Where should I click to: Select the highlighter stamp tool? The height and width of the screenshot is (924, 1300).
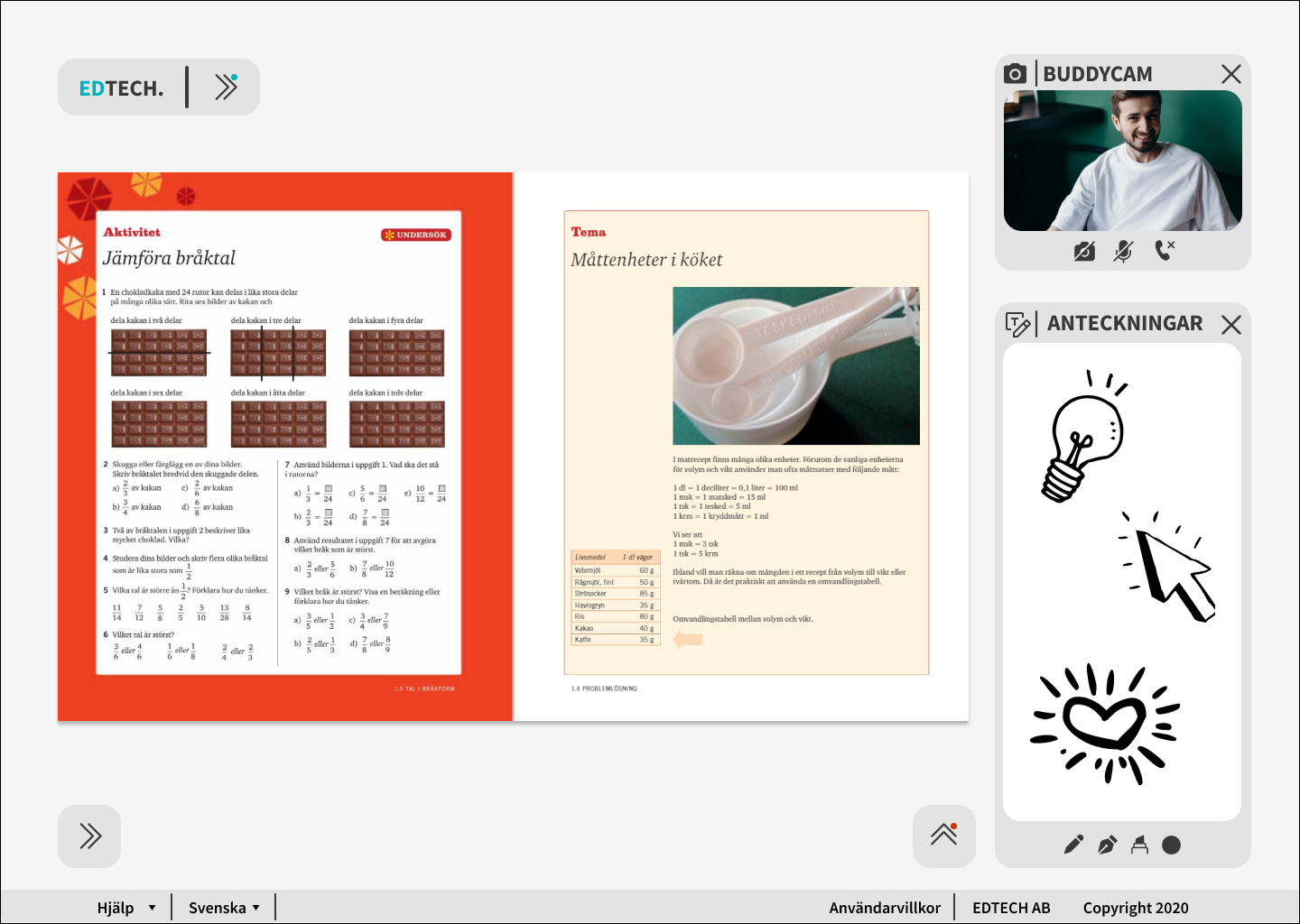[1139, 845]
